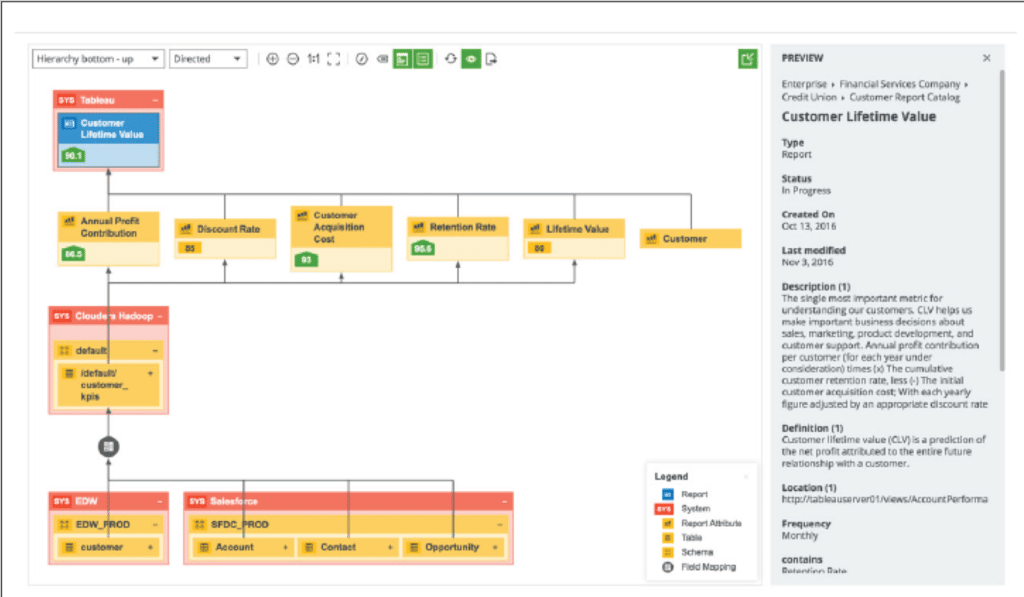Expand the /default/customer_kpis table node
1024x597 pixels.
click(151, 374)
